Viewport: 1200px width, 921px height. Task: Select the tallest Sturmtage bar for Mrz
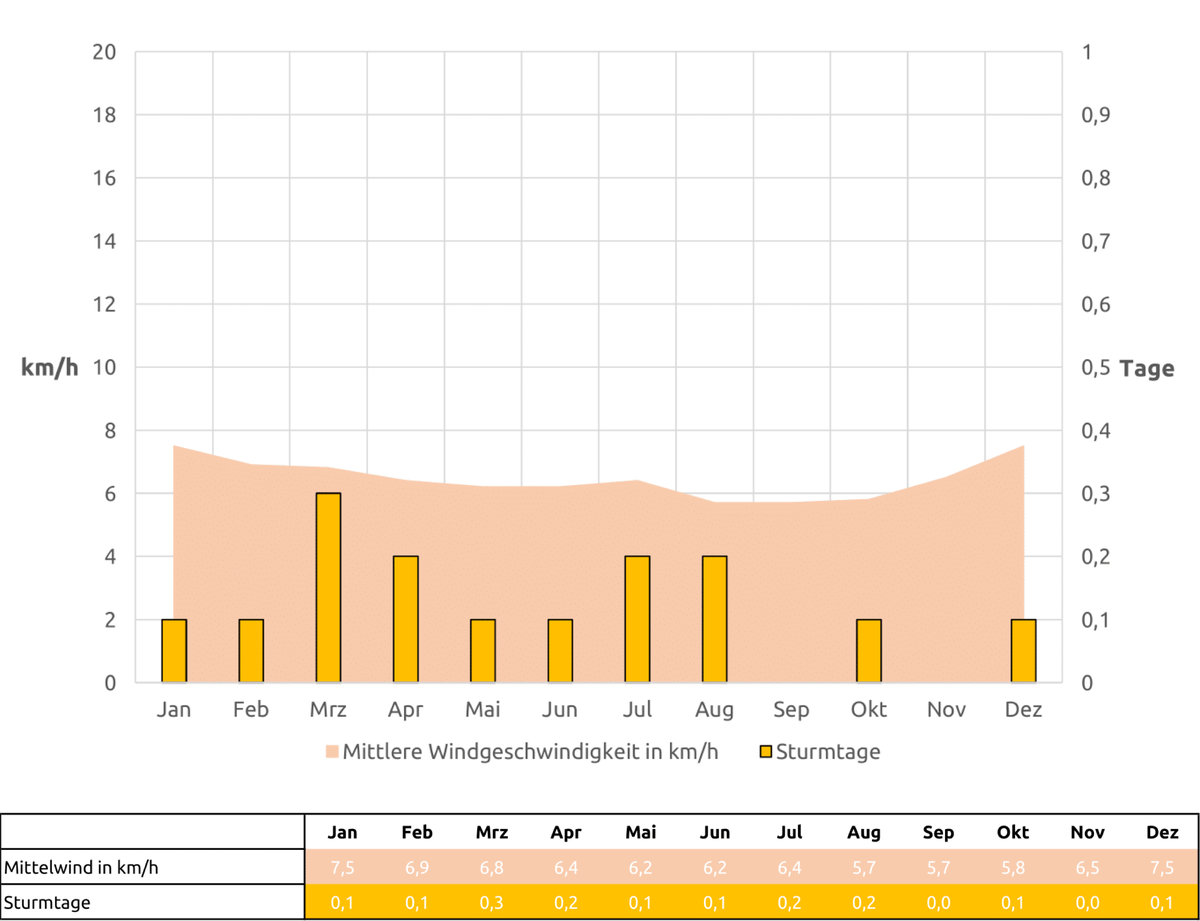click(x=328, y=588)
